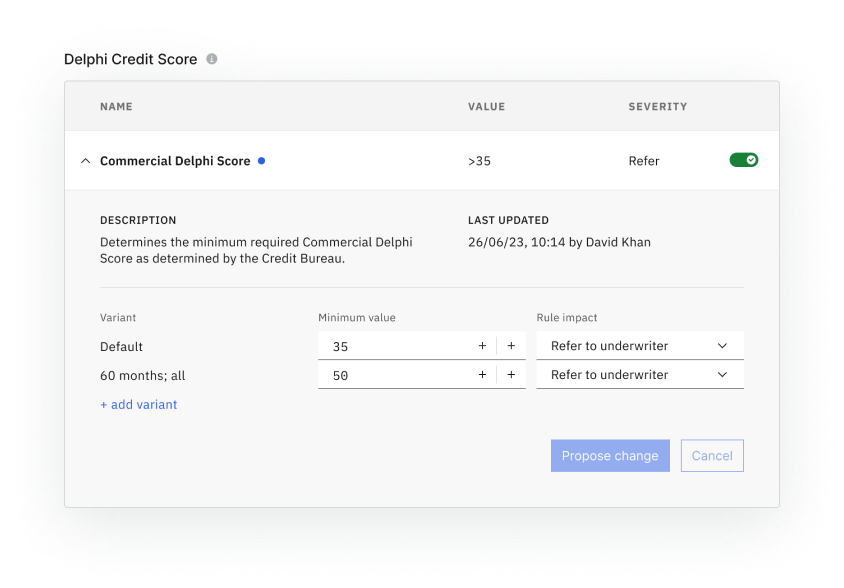Collapse the Commercial Delphi Score row chevron
The width and height of the screenshot is (844, 588).
tap(85, 161)
